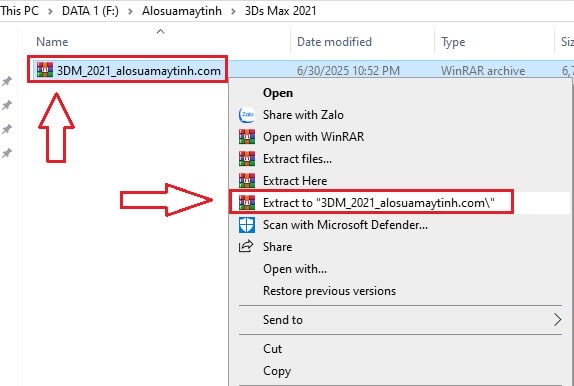Select Extract to "3DM_2021_alosuamaytinh.com\"
The image size is (574, 386).
pos(379,203)
